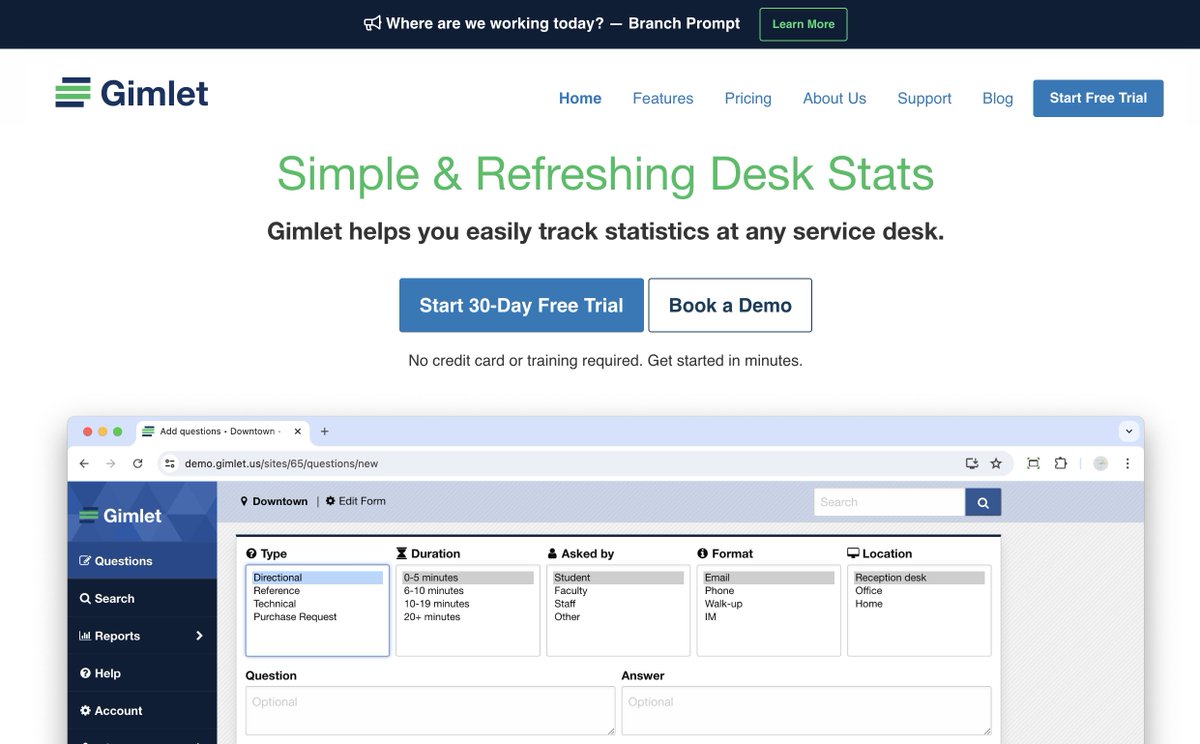Click the Edit Form gear link
This screenshot has height=744, width=1200.
tap(356, 501)
